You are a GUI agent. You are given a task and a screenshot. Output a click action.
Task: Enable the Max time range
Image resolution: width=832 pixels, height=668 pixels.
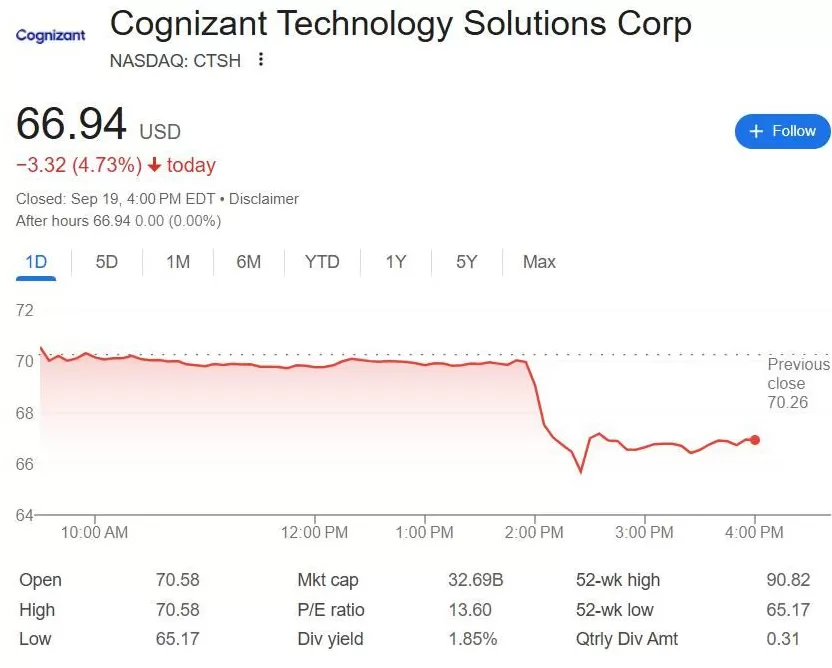coord(538,261)
